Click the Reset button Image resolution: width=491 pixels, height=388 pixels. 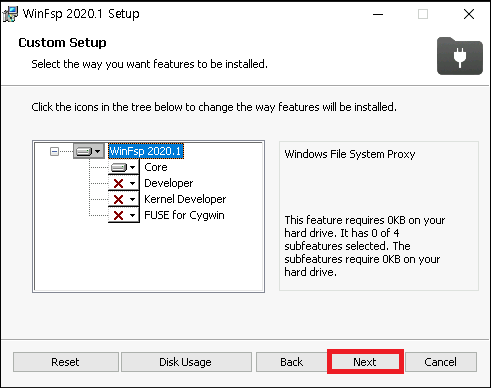[x=66, y=362]
